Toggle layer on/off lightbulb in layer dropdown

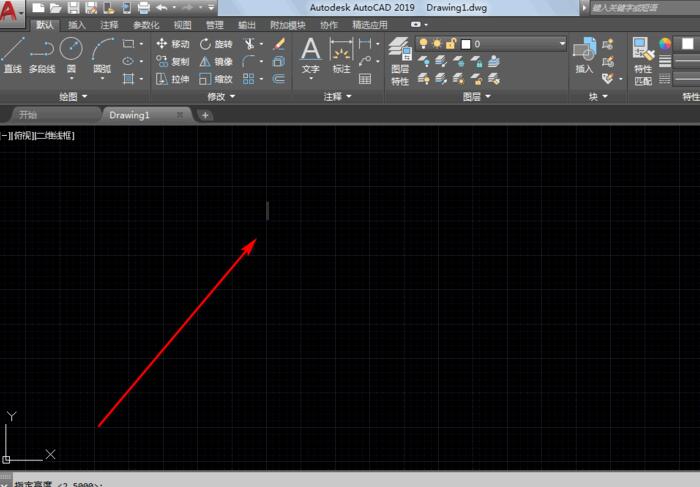[423, 43]
